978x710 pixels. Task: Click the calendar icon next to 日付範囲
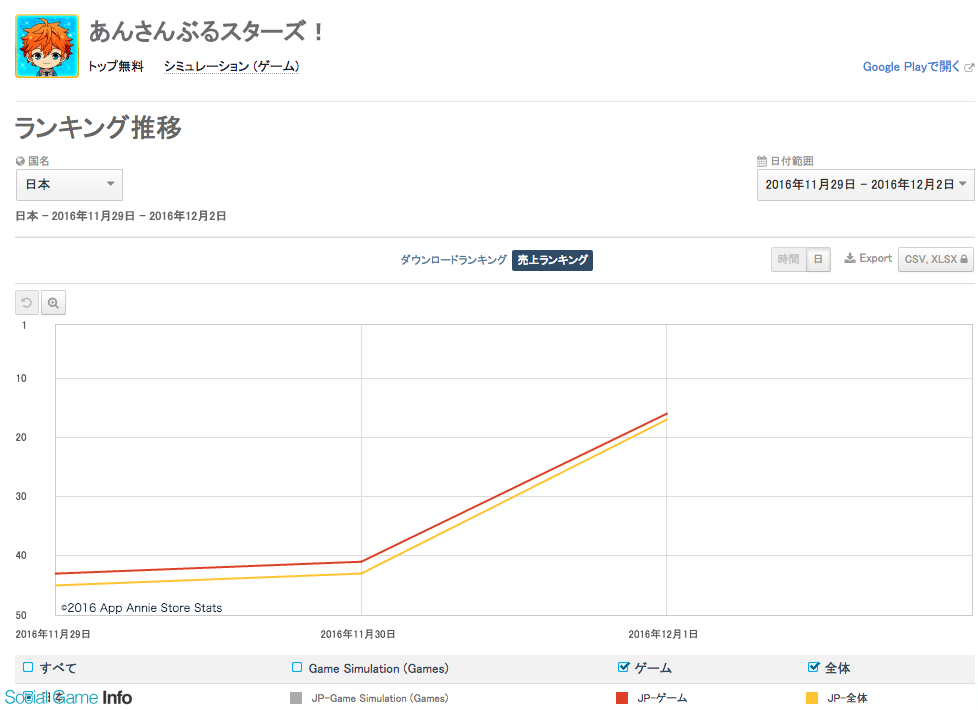pos(762,161)
